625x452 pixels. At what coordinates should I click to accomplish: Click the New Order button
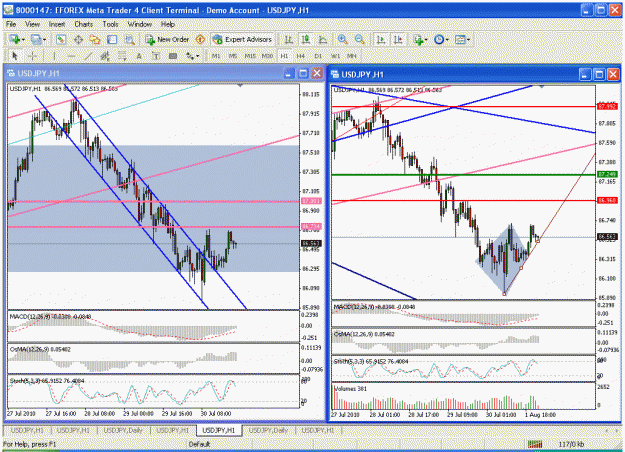[x=167, y=39]
